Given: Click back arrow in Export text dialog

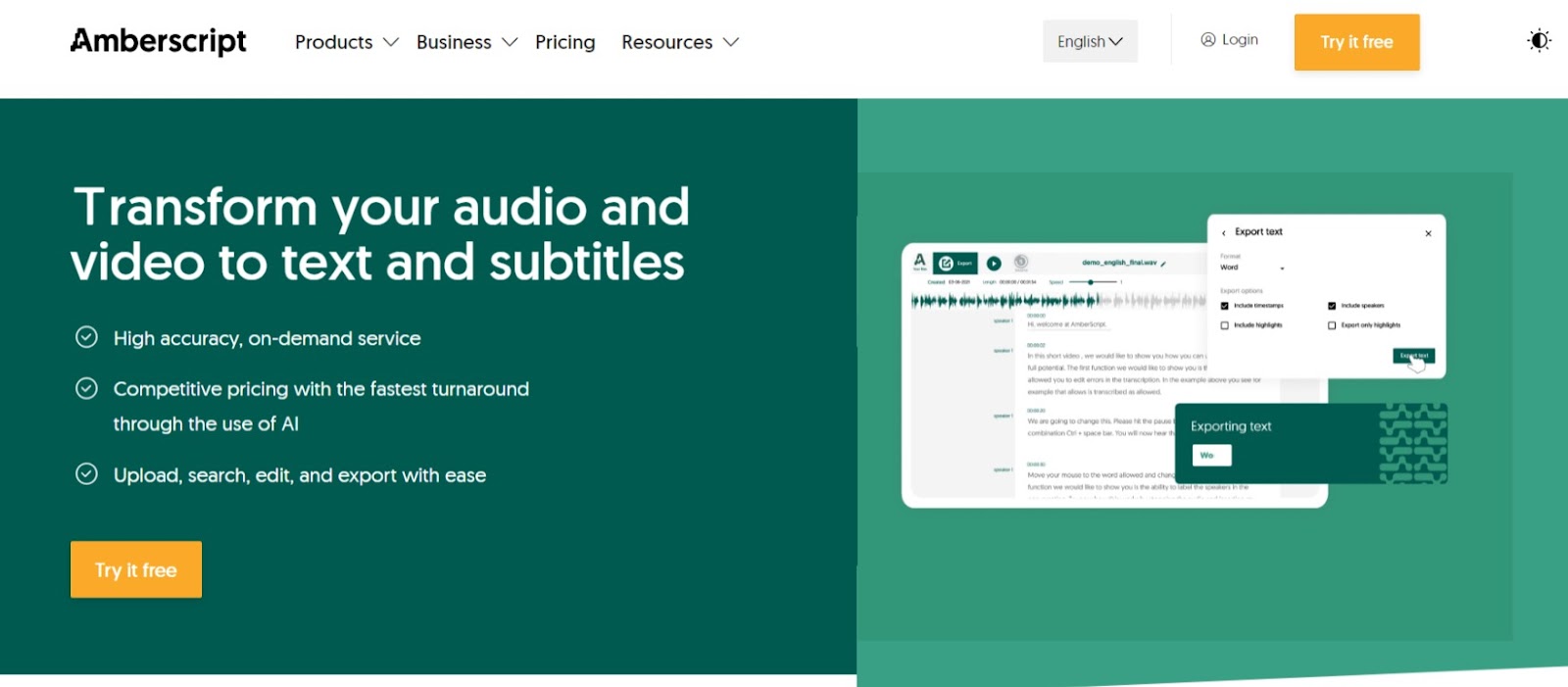Looking at the screenshot, I should click(x=1223, y=233).
